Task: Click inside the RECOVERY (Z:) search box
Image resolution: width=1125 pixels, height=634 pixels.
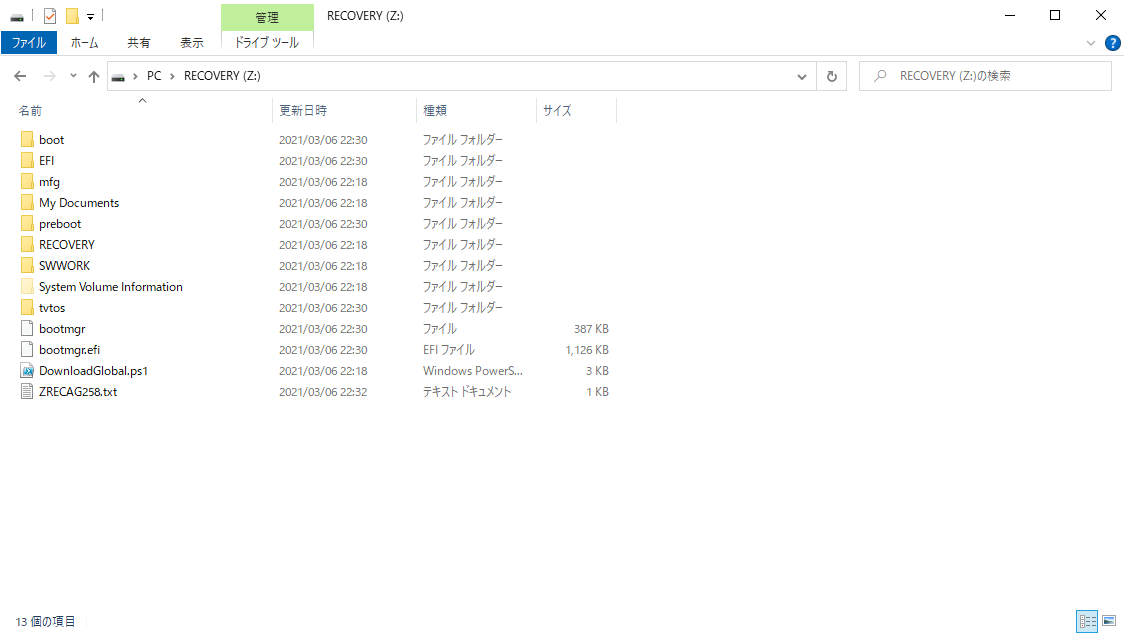Action: 985,75
